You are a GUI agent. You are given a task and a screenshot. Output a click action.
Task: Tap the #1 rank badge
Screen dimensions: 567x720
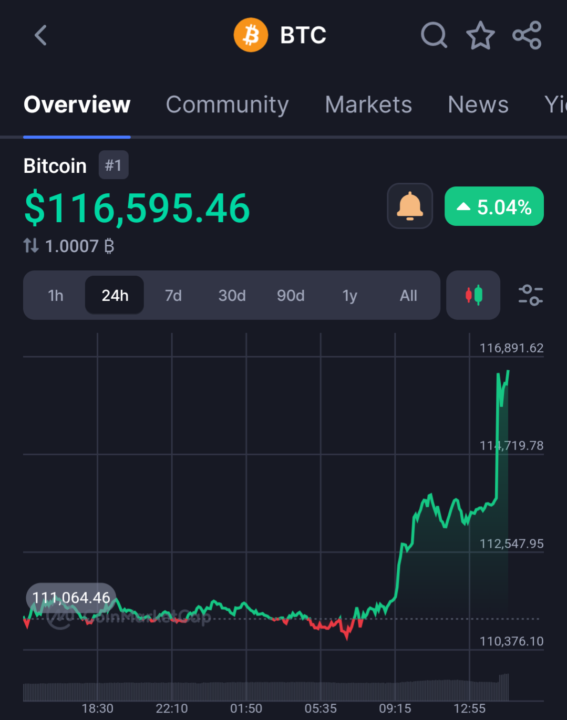pos(113,165)
